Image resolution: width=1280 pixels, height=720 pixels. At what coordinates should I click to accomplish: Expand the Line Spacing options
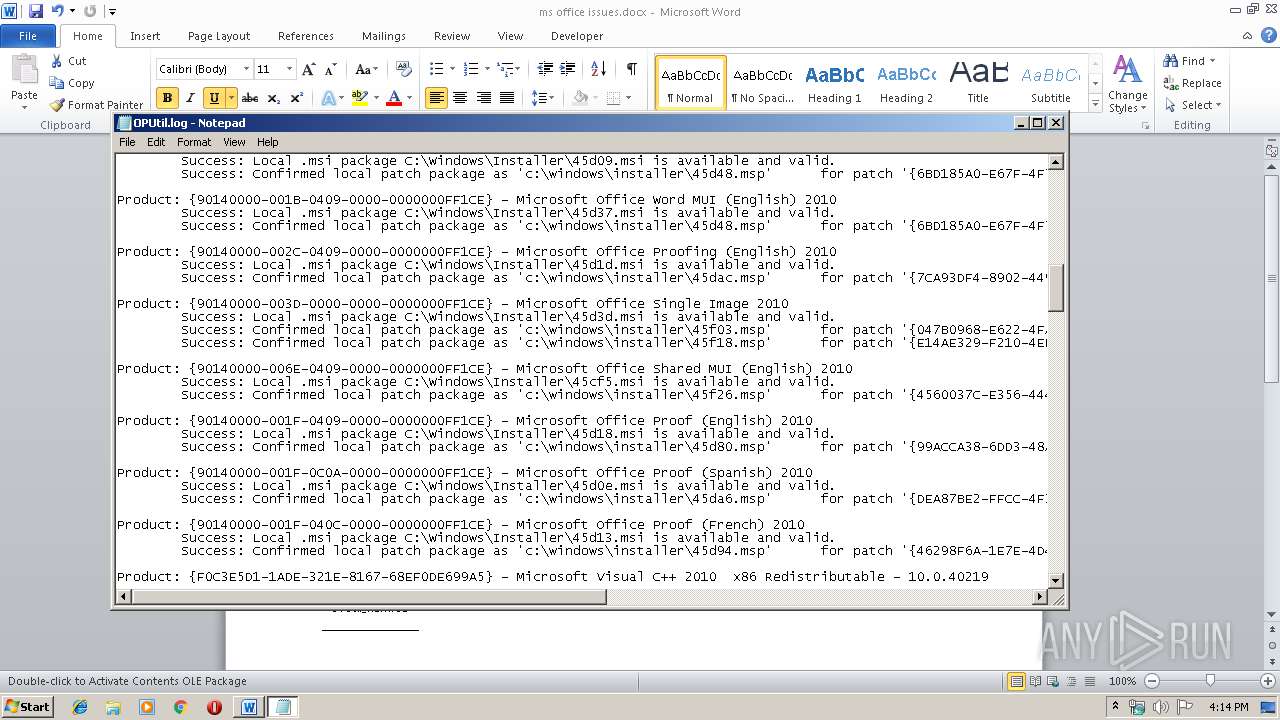point(543,98)
